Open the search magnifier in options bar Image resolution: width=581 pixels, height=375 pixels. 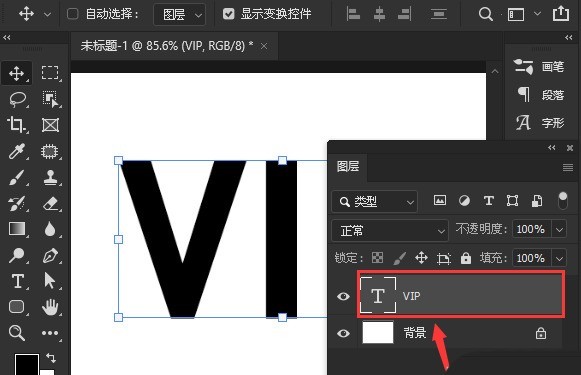coord(485,14)
